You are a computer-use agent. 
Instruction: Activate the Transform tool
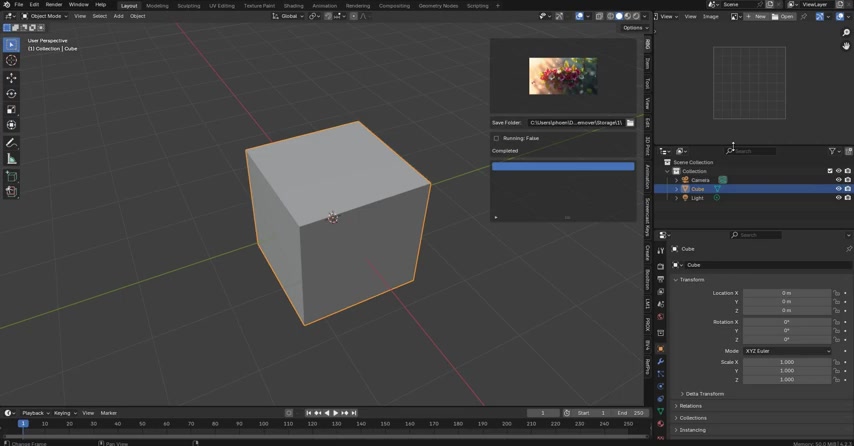click(x=11, y=125)
